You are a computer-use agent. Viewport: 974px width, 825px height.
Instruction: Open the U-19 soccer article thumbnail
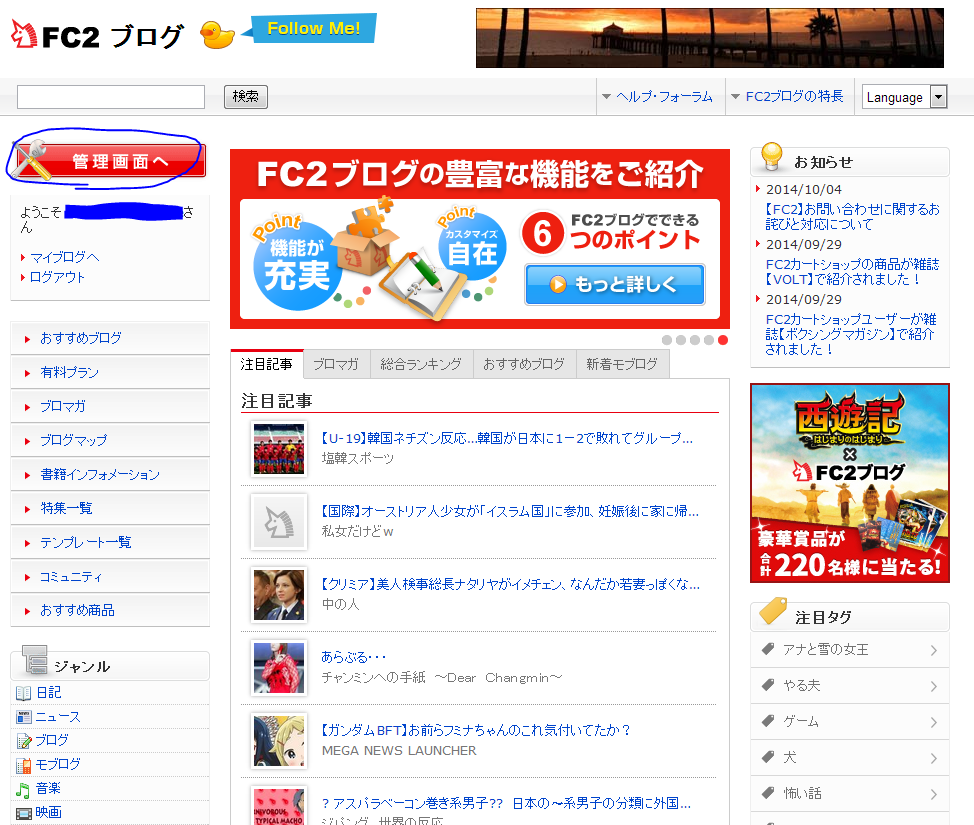click(279, 449)
